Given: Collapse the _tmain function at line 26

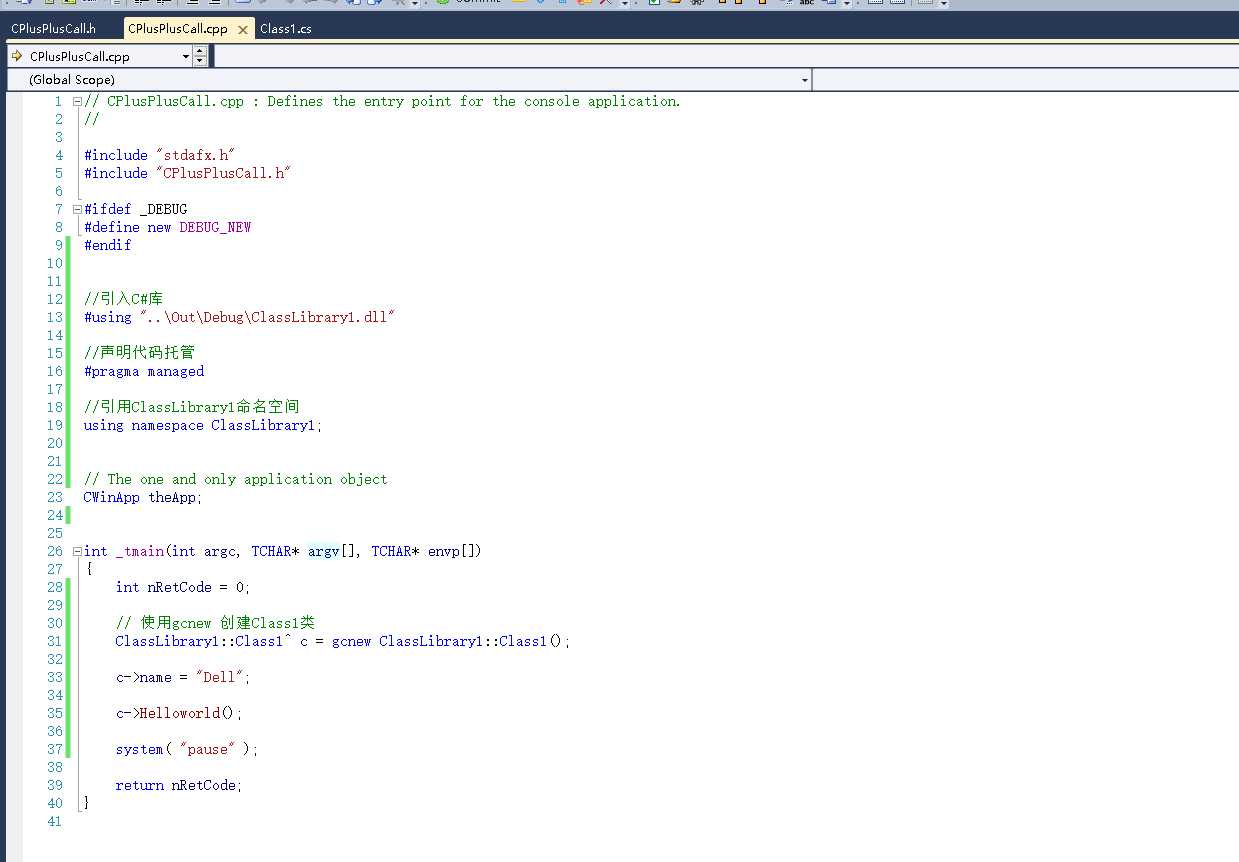Looking at the screenshot, I should 77,551.
